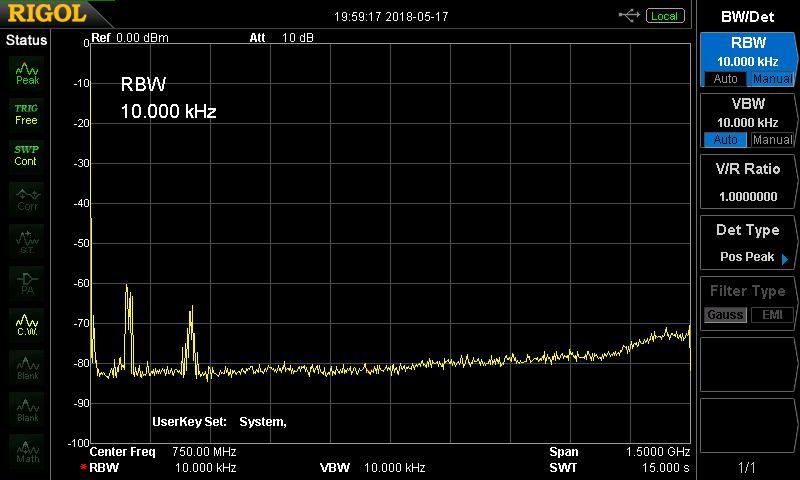Set VBW to Auto mode

pos(725,140)
